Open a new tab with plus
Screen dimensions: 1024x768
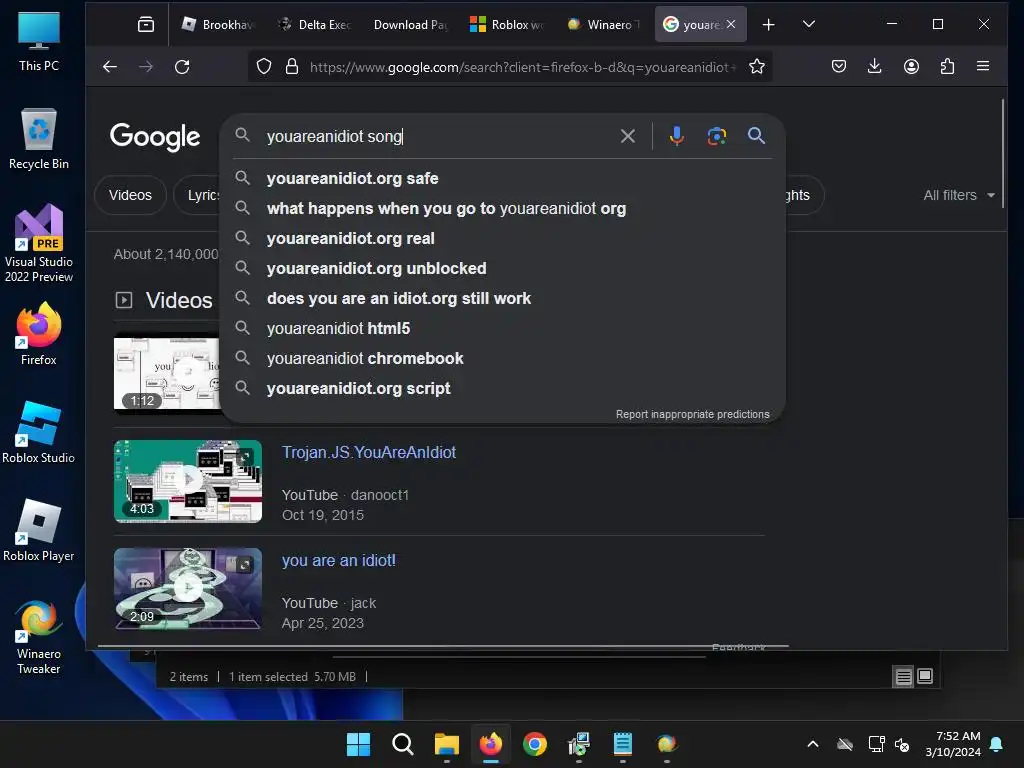769,25
